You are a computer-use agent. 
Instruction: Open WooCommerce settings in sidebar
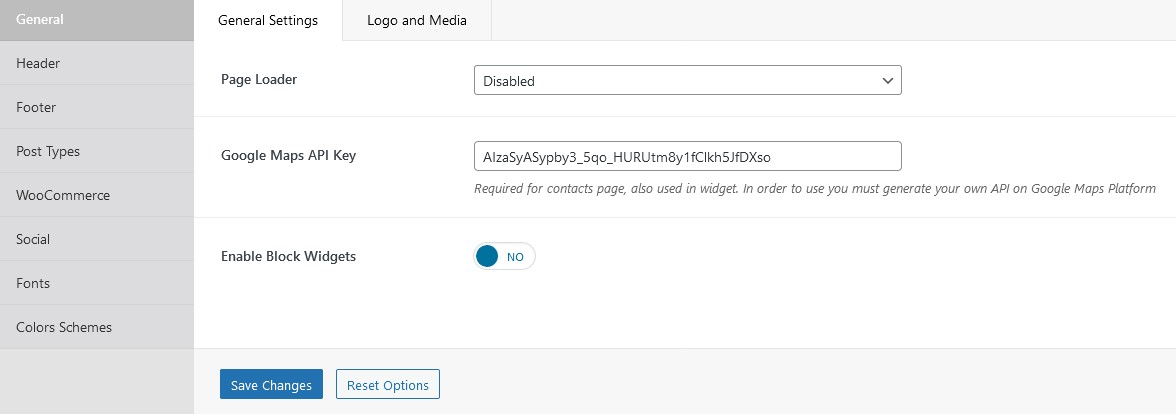click(x=97, y=195)
